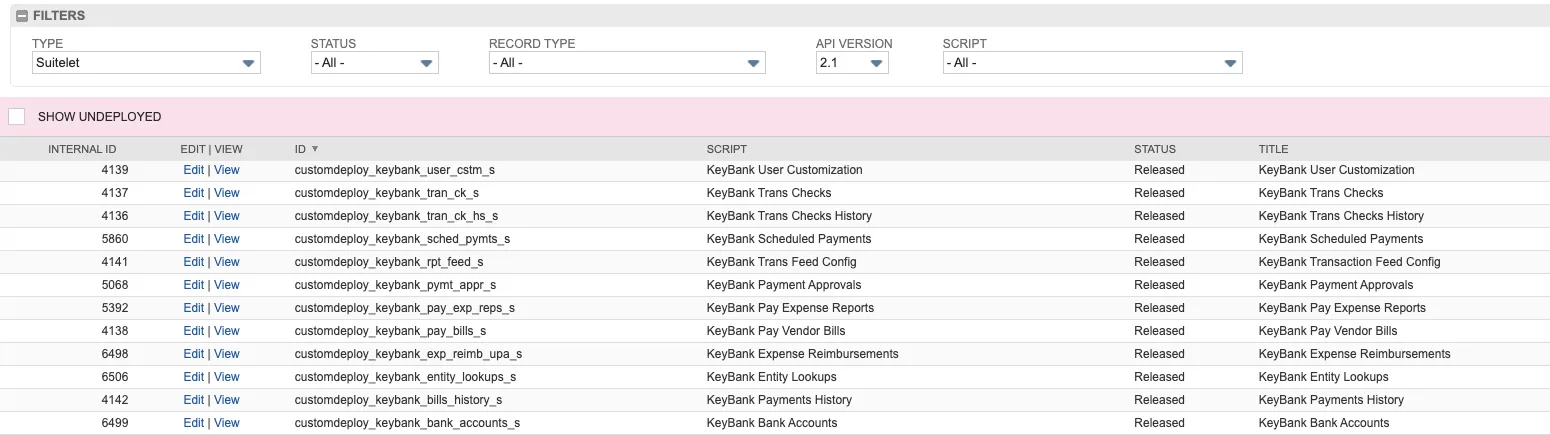The height and width of the screenshot is (435, 1550).
Task: Open the API VERSION dropdown showing 2.1
Action: [x=852, y=63]
